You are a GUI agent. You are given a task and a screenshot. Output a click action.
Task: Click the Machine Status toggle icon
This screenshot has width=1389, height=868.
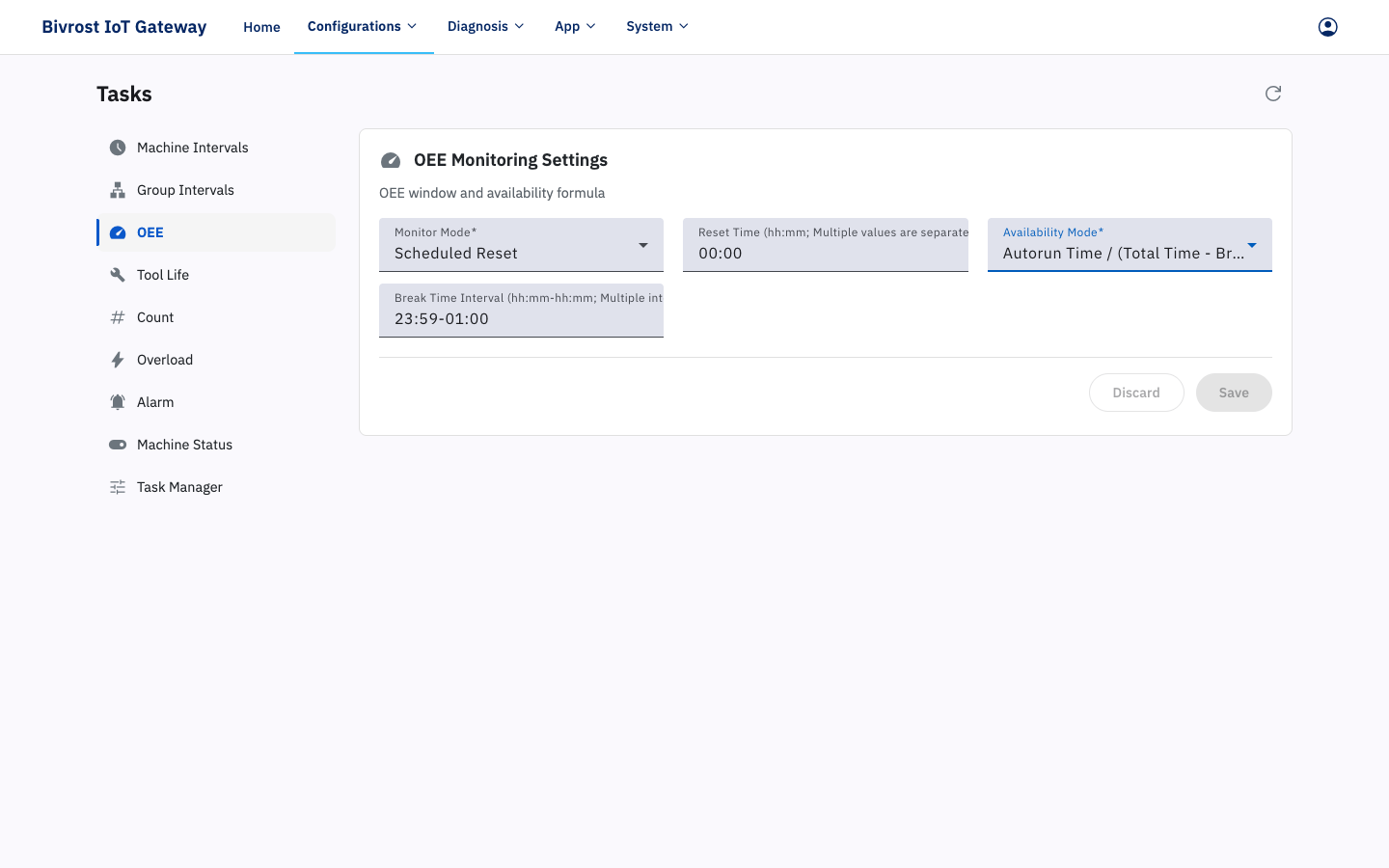click(118, 445)
